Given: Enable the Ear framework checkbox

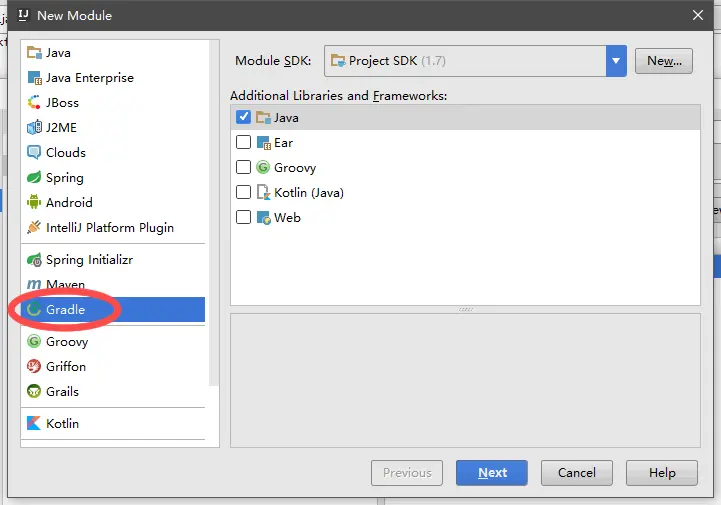Looking at the screenshot, I should click(x=243, y=142).
